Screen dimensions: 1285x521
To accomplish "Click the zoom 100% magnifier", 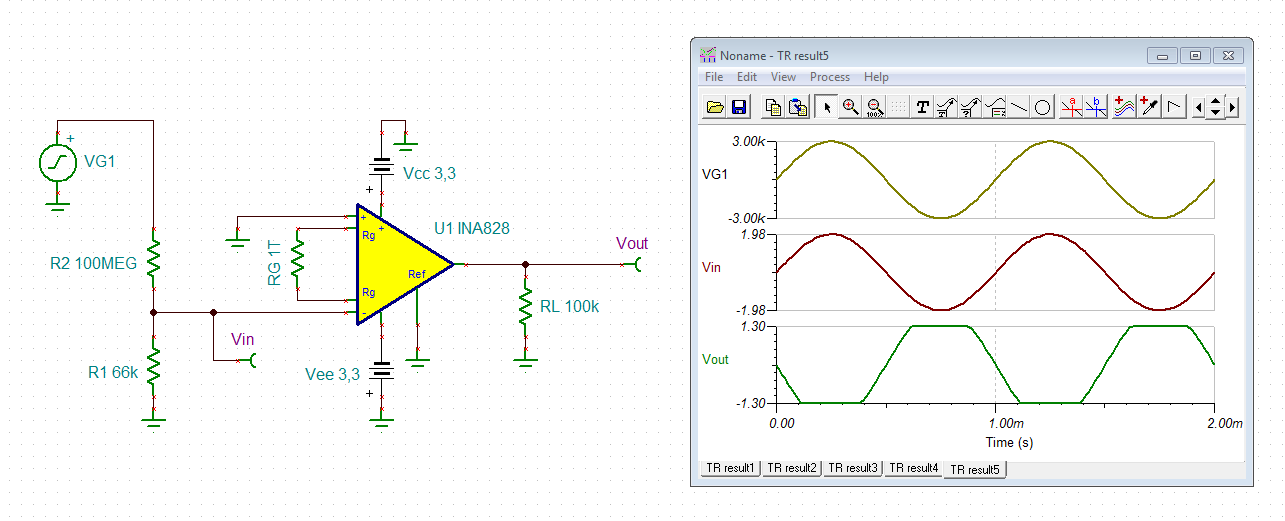I will click(874, 106).
